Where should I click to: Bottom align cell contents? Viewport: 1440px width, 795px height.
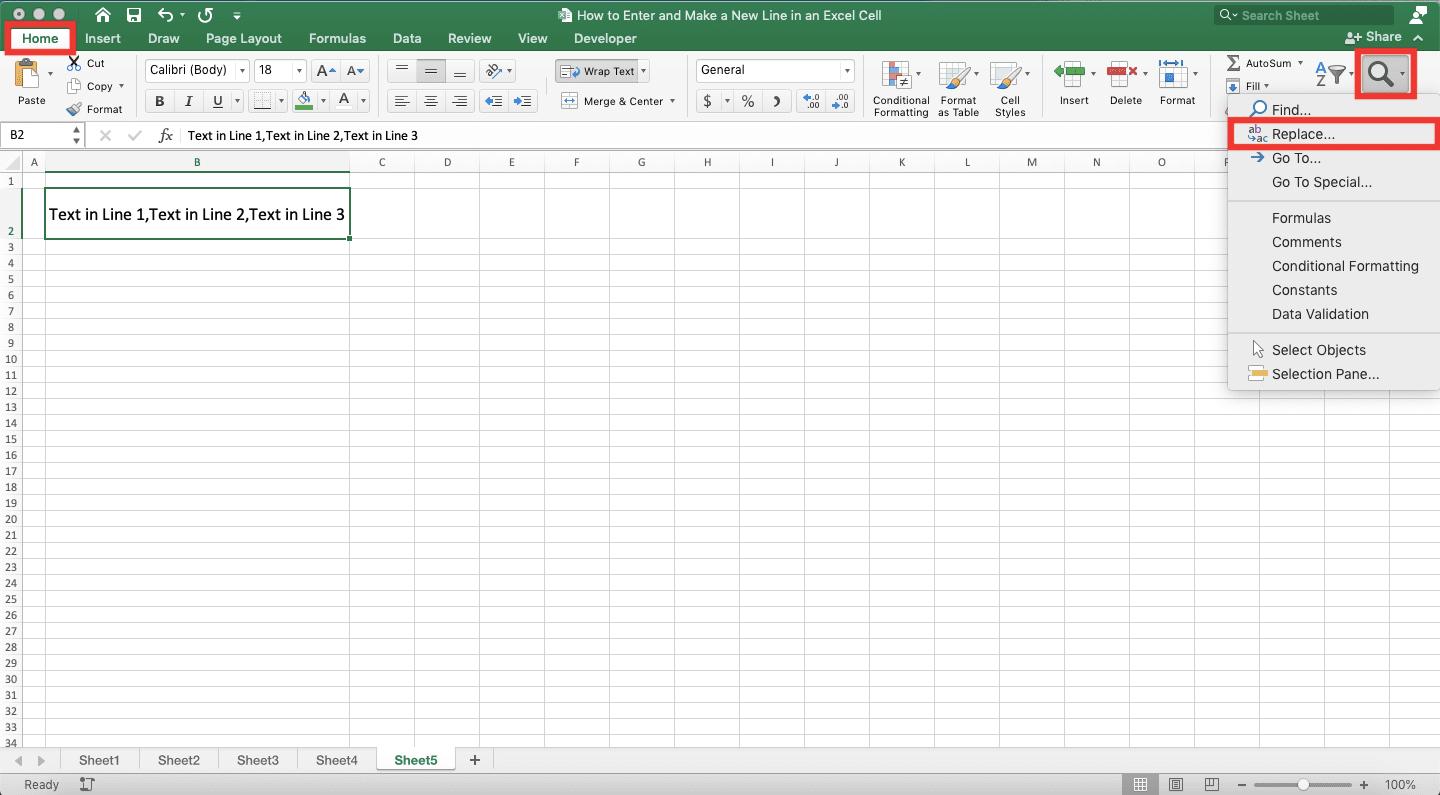pyautogui.click(x=460, y=71)
